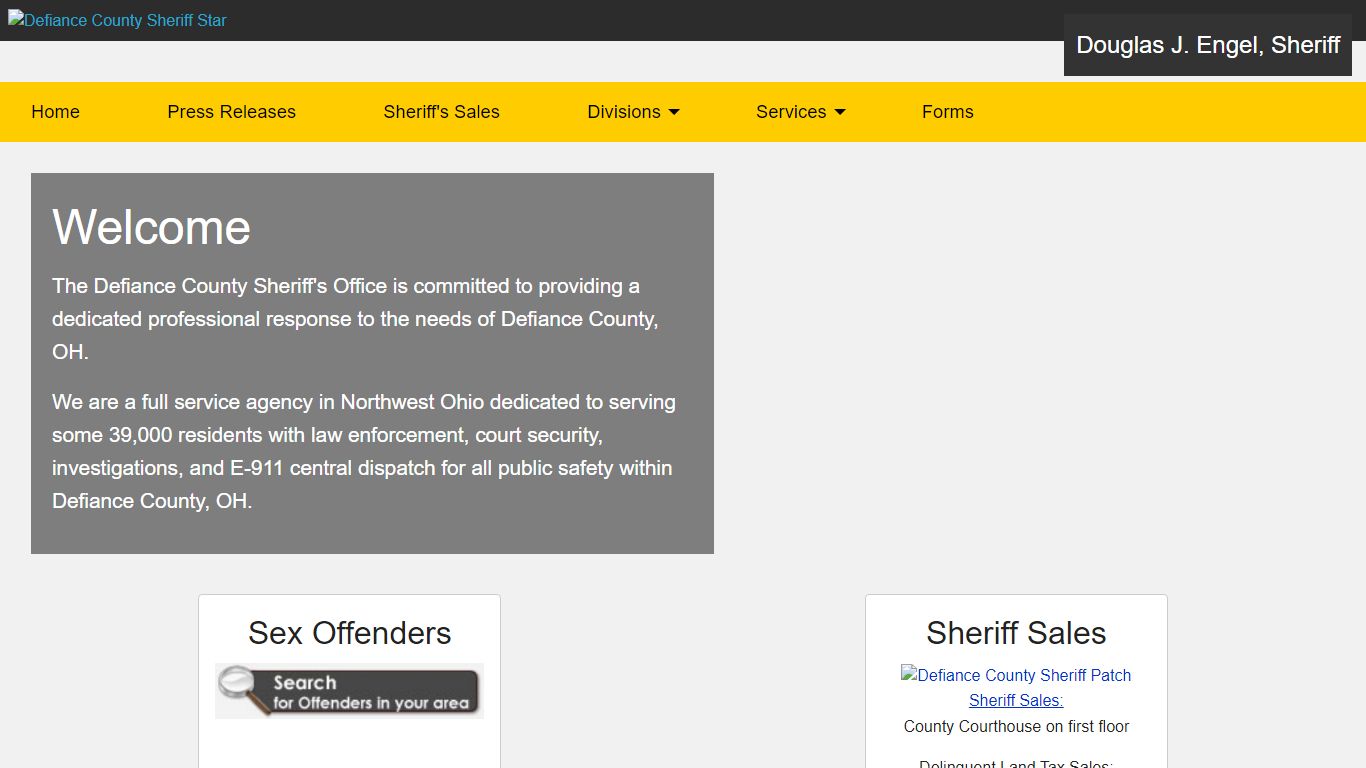Image resolution: width=1366 pixels, height=768 pixels.
Task: Open the Search for Offenders banner
Action: [x=349, y=691]
